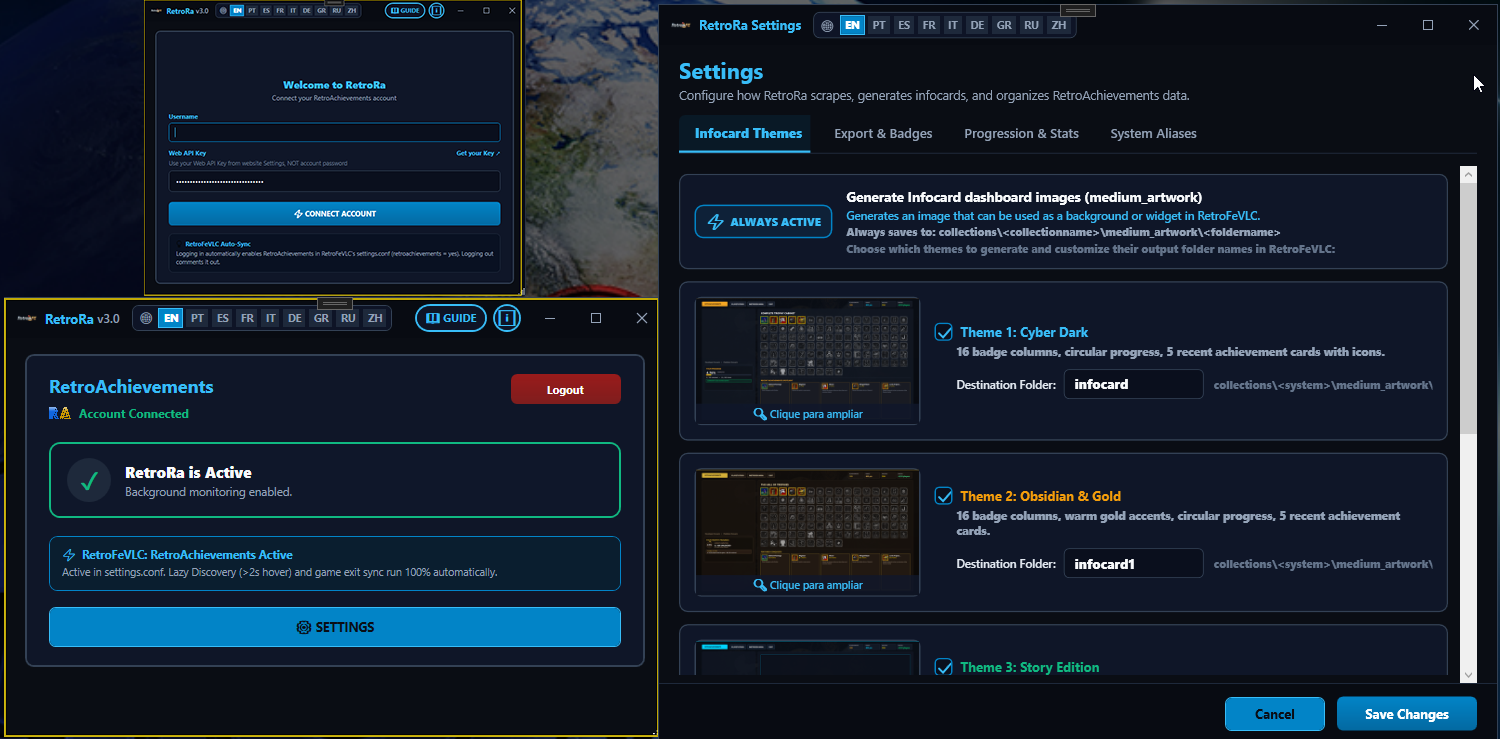Image resolution: width=1500 pixels, height=739 pixels.
Task: Select FR language in Settings window
Action: (x=929, y=25)
